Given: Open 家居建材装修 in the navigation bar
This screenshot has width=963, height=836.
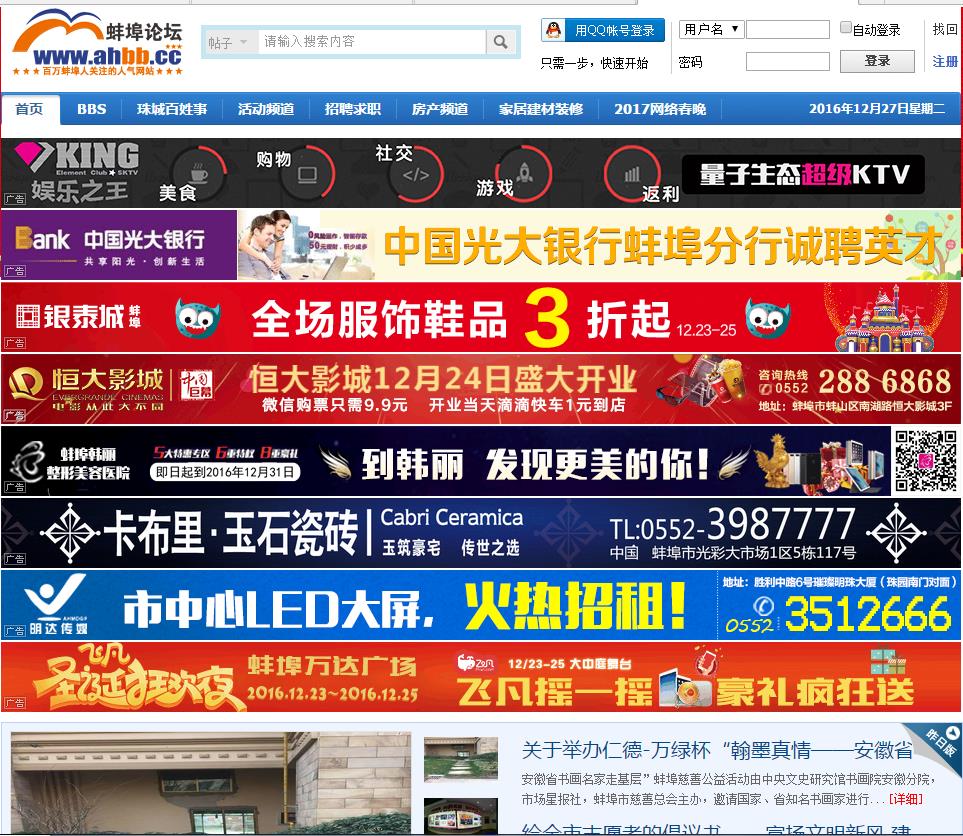Looking at the screenshot, I should pyautogui.click(x=541, y=109).
